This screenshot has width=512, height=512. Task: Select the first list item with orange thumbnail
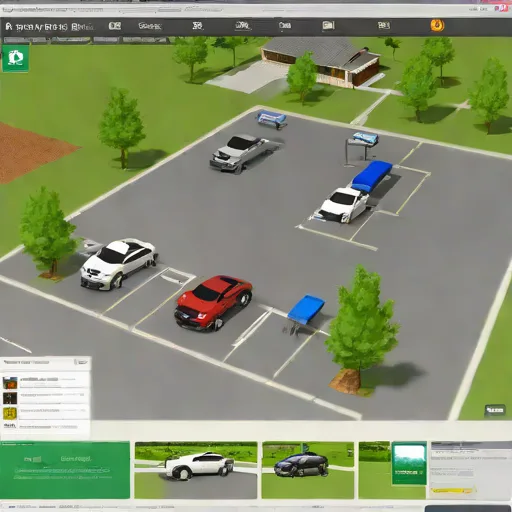(46, 383)
